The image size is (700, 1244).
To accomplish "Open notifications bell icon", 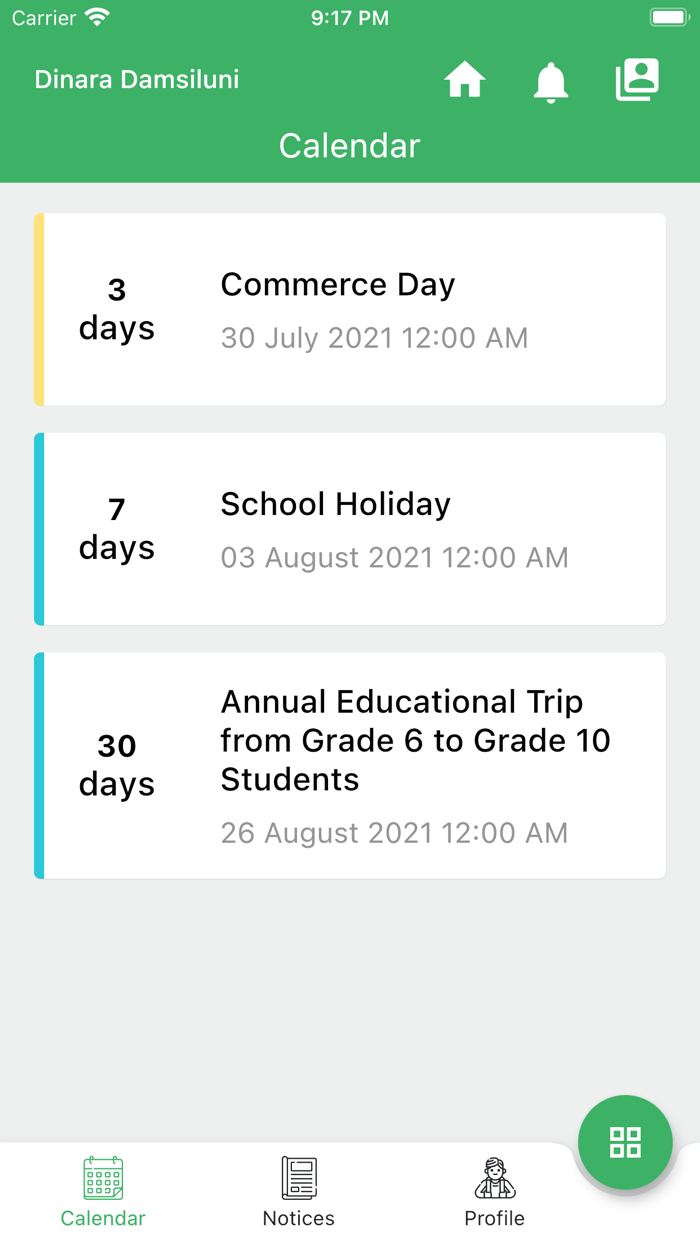I will (x=551, y=81).
